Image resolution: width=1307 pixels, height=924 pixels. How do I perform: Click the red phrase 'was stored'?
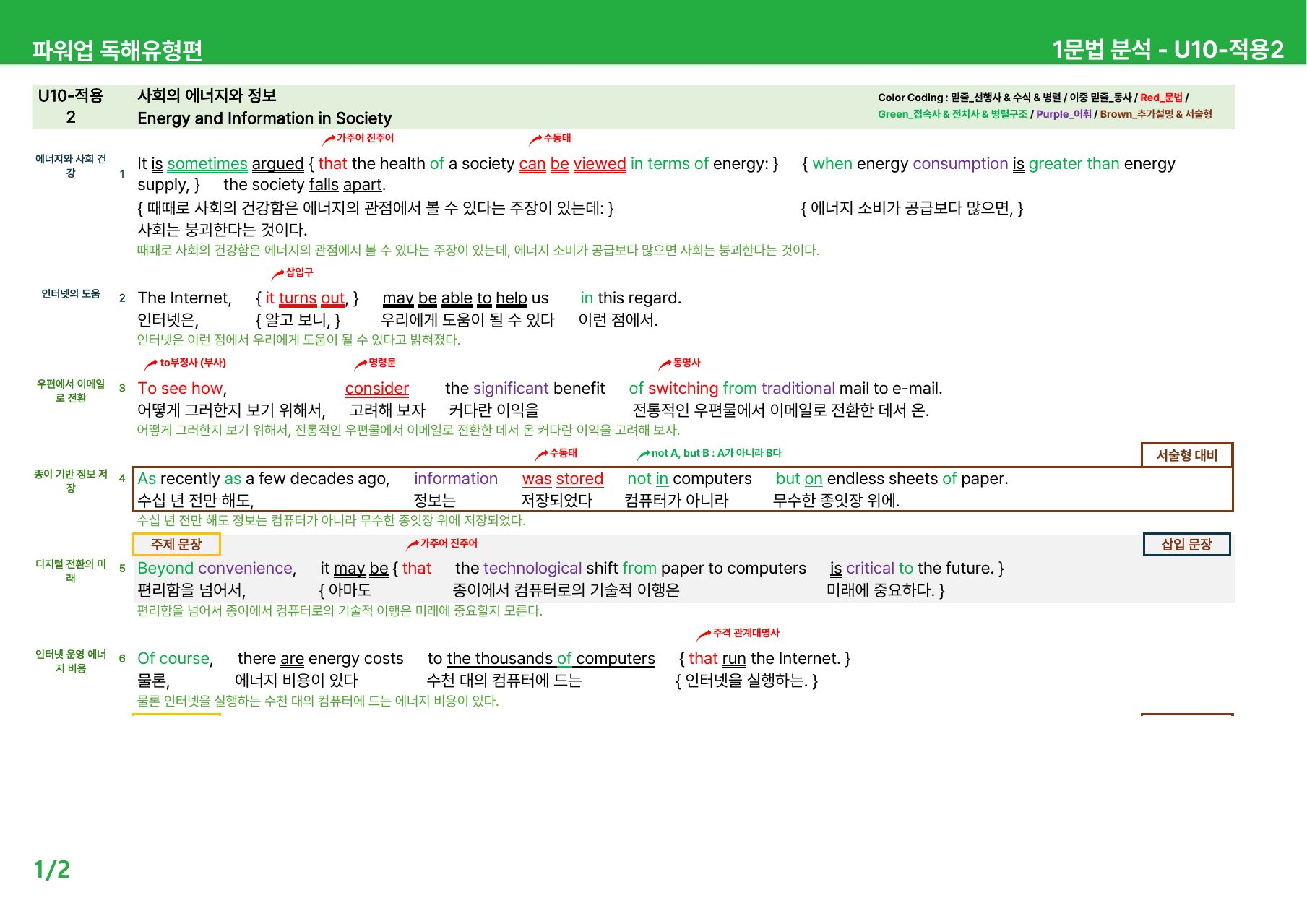[563, 479]
